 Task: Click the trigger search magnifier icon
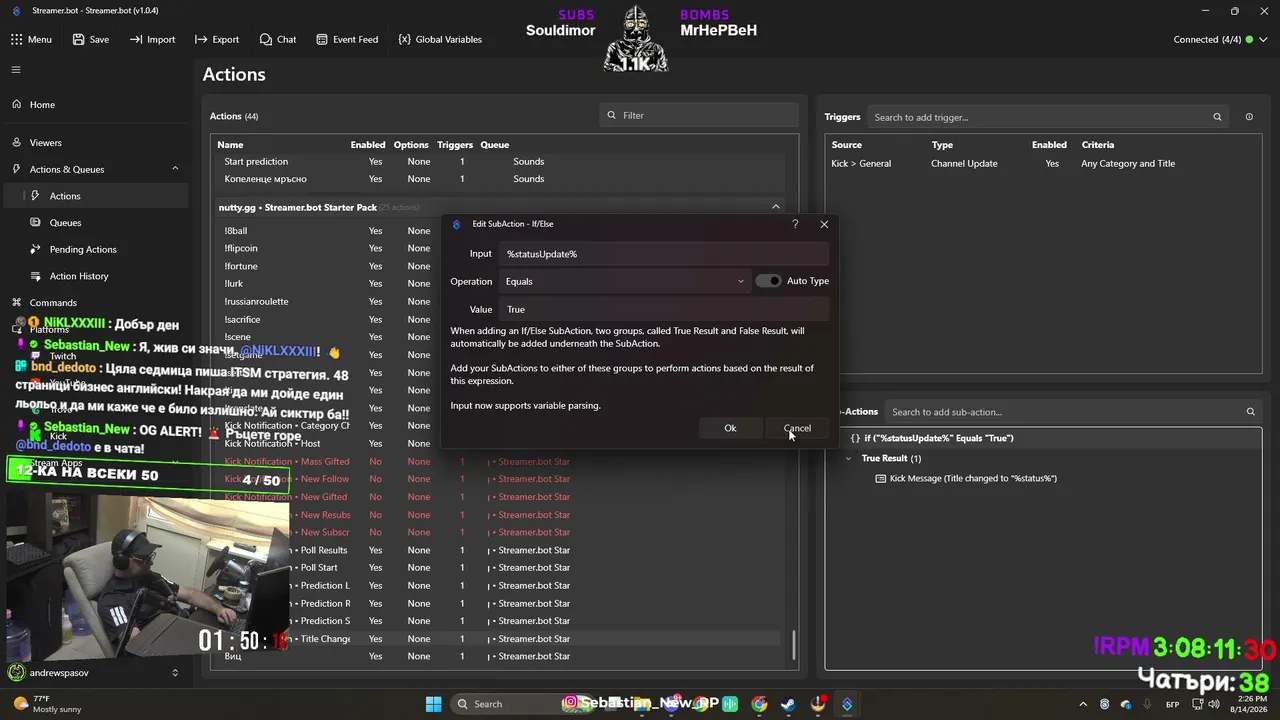1217,117
